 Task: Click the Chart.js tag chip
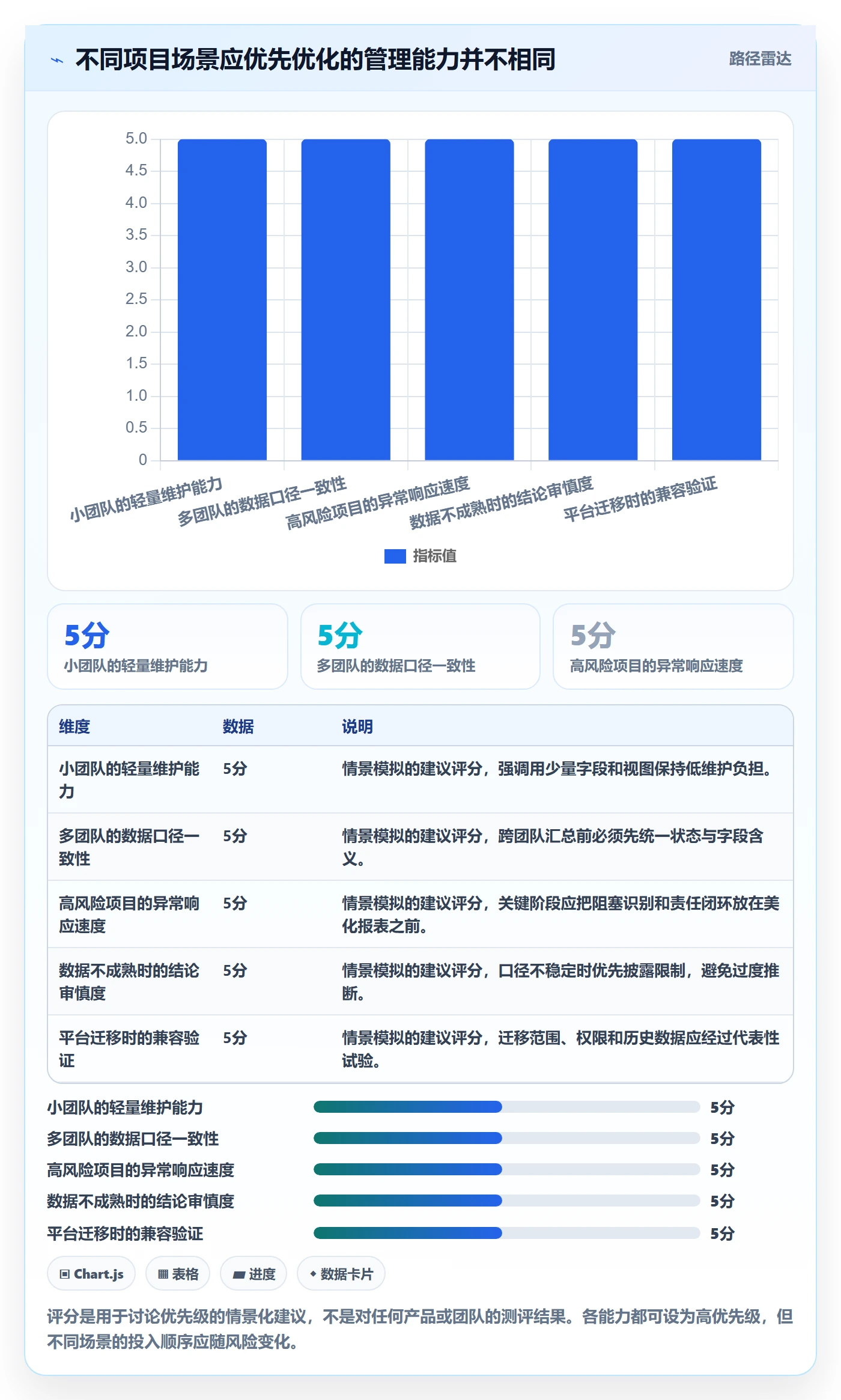pos(91,1274)
